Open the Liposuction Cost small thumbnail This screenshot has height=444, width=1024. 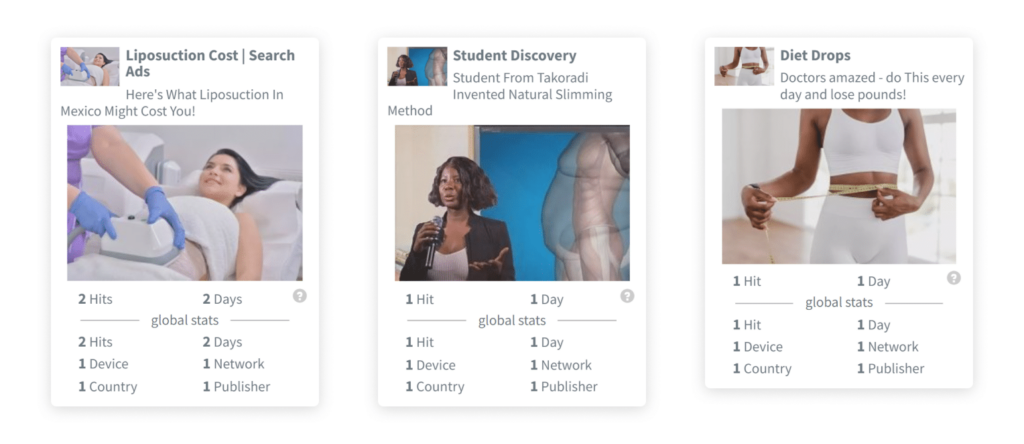pyautogui.click(x=90, y=67)
